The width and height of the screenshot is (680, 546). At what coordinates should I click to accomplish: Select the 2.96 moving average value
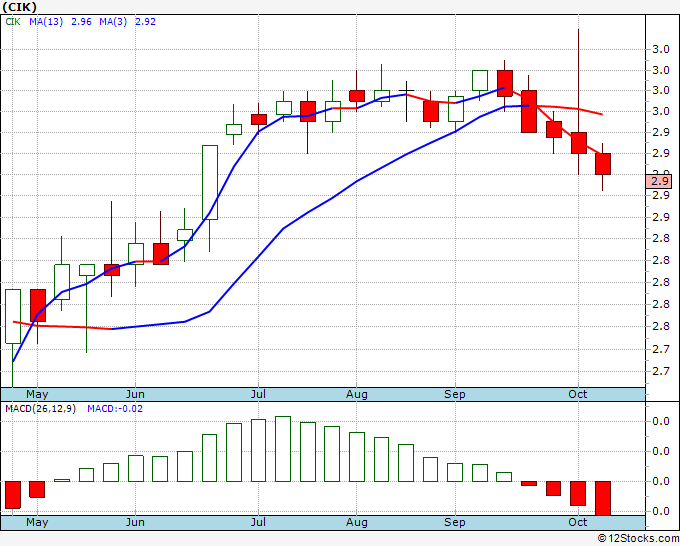[81, 22]
